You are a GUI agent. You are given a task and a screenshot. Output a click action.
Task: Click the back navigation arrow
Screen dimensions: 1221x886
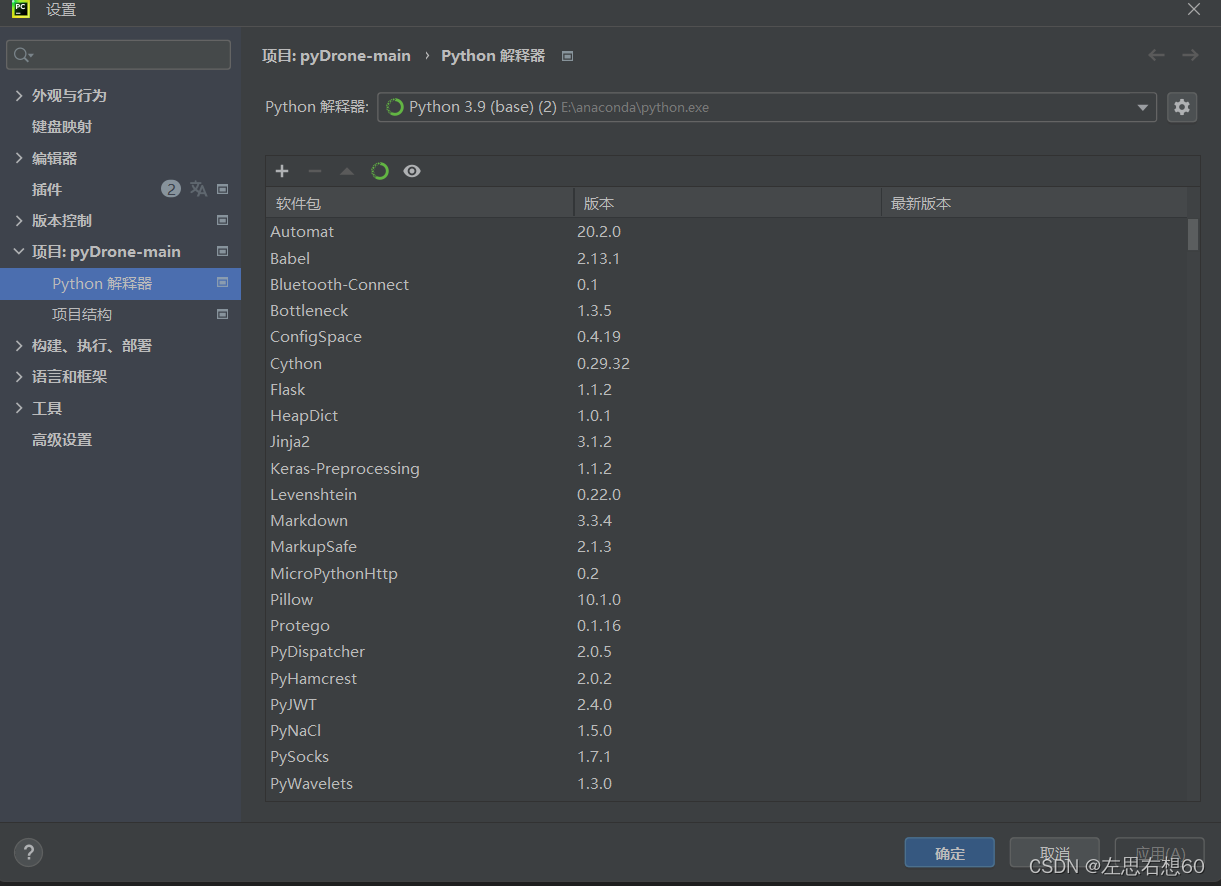[x=1156, y=55]
